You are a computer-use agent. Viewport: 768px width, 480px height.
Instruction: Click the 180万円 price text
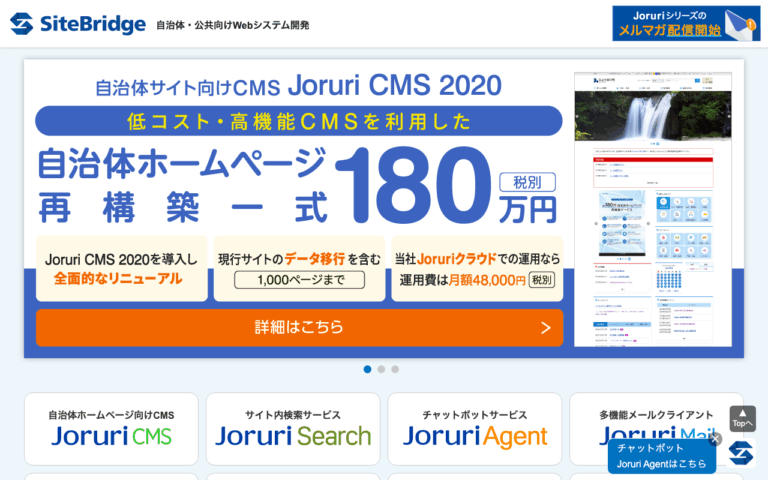click(x=446, y=187)
